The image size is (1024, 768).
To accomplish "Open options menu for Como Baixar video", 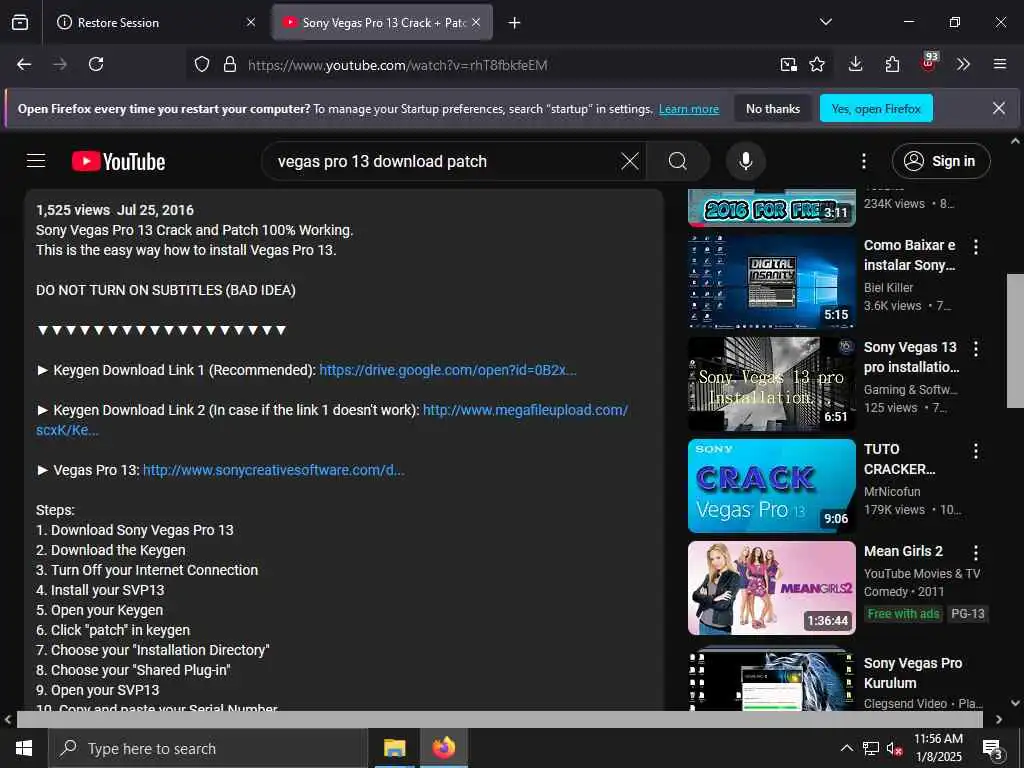I will [976, 247].
